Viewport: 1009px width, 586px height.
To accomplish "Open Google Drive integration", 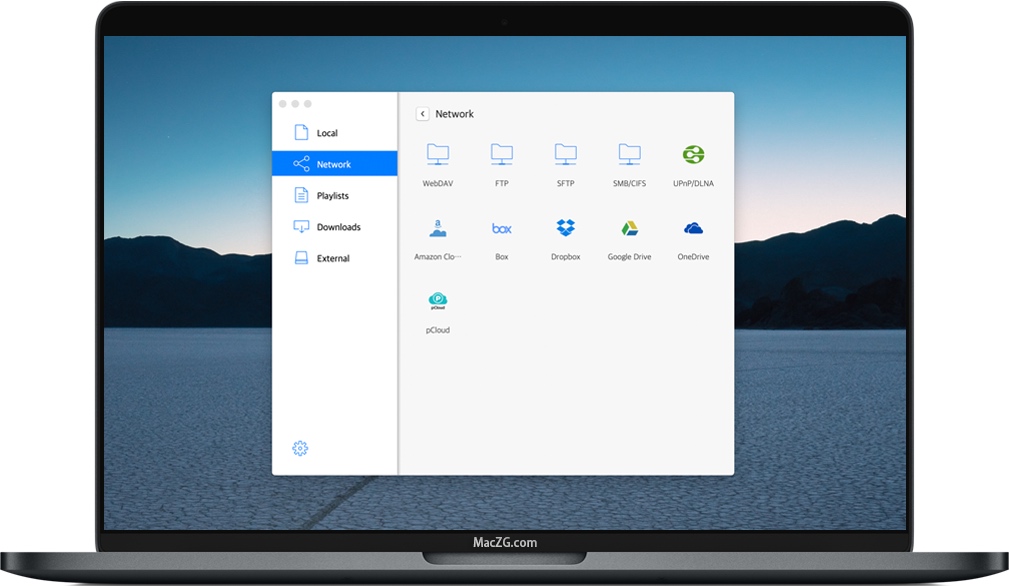I will (629, 233).
